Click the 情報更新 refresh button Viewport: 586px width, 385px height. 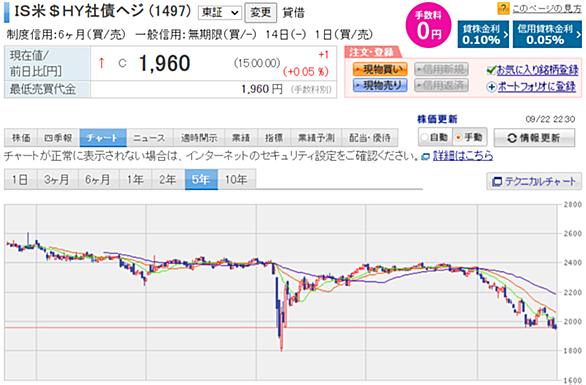[x=534, y=138]
